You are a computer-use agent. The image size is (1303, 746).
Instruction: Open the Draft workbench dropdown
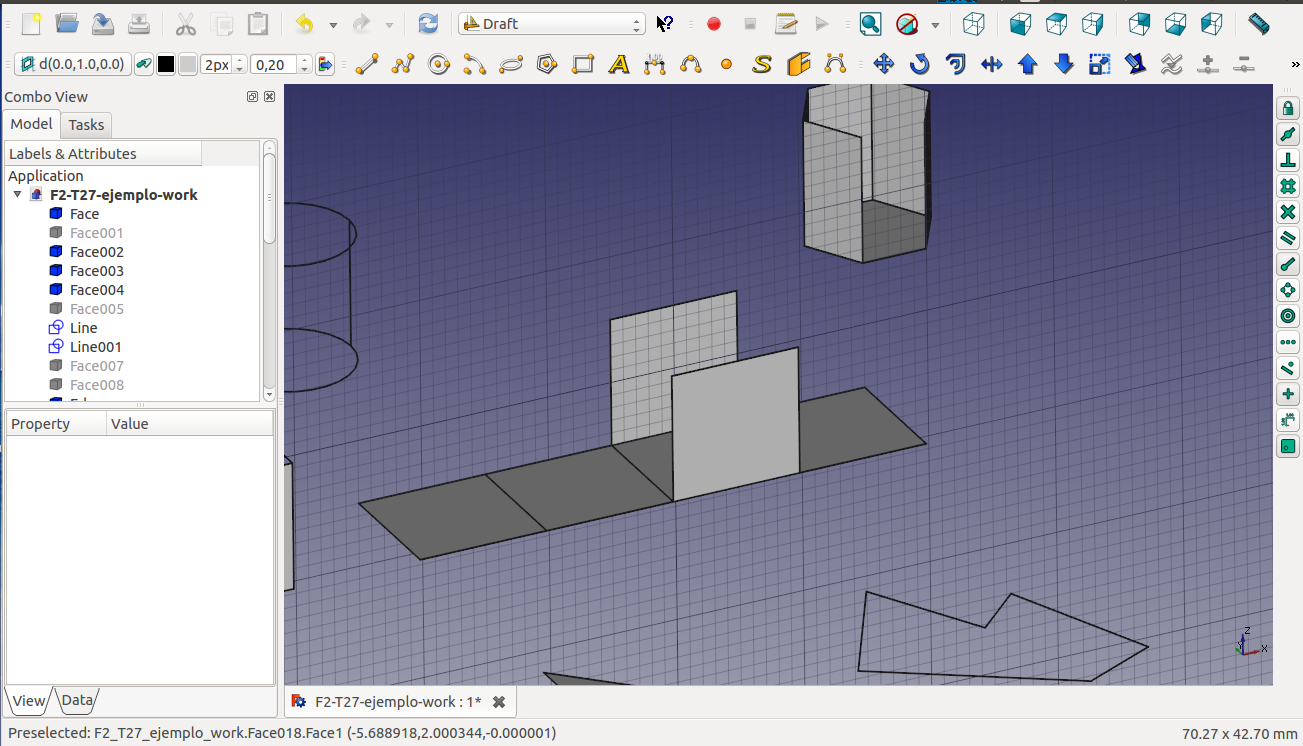click(551, 24)
